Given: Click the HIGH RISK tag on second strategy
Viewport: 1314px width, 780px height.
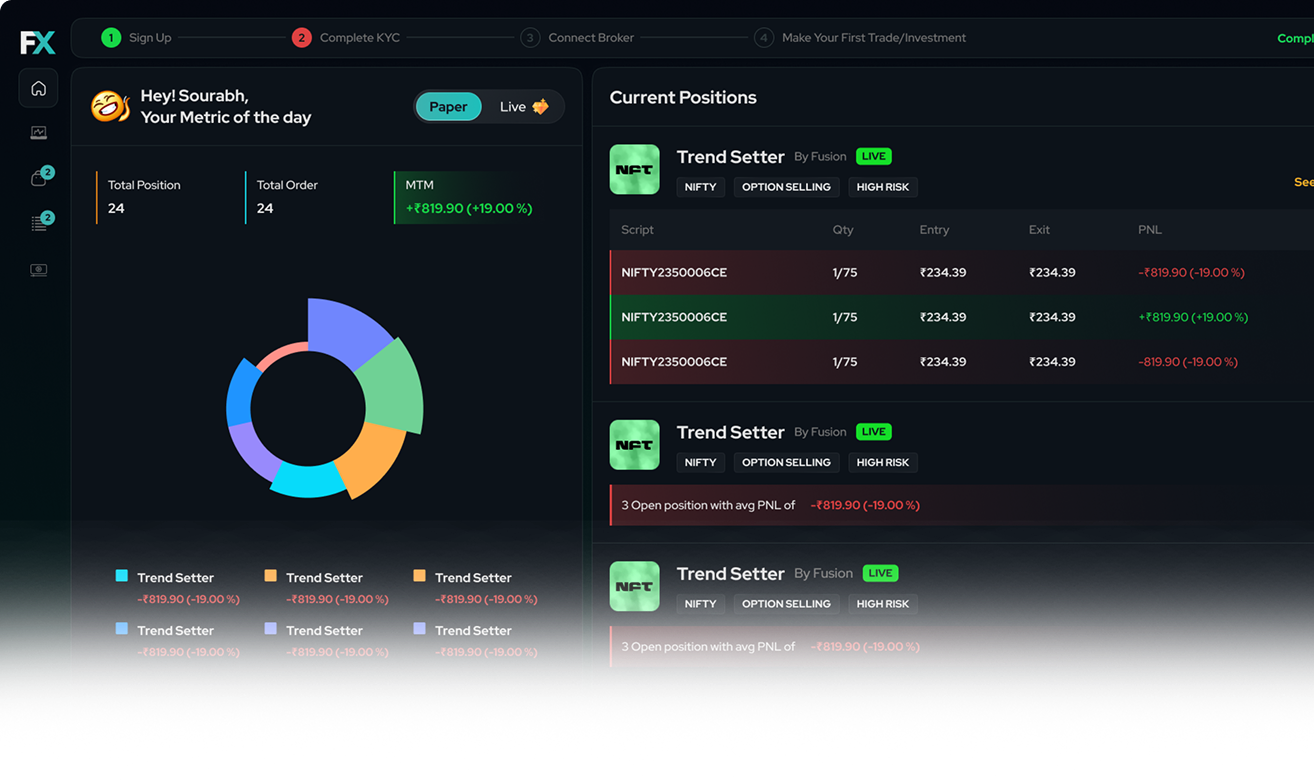Looking at the screenshot, I should [883, 462].
